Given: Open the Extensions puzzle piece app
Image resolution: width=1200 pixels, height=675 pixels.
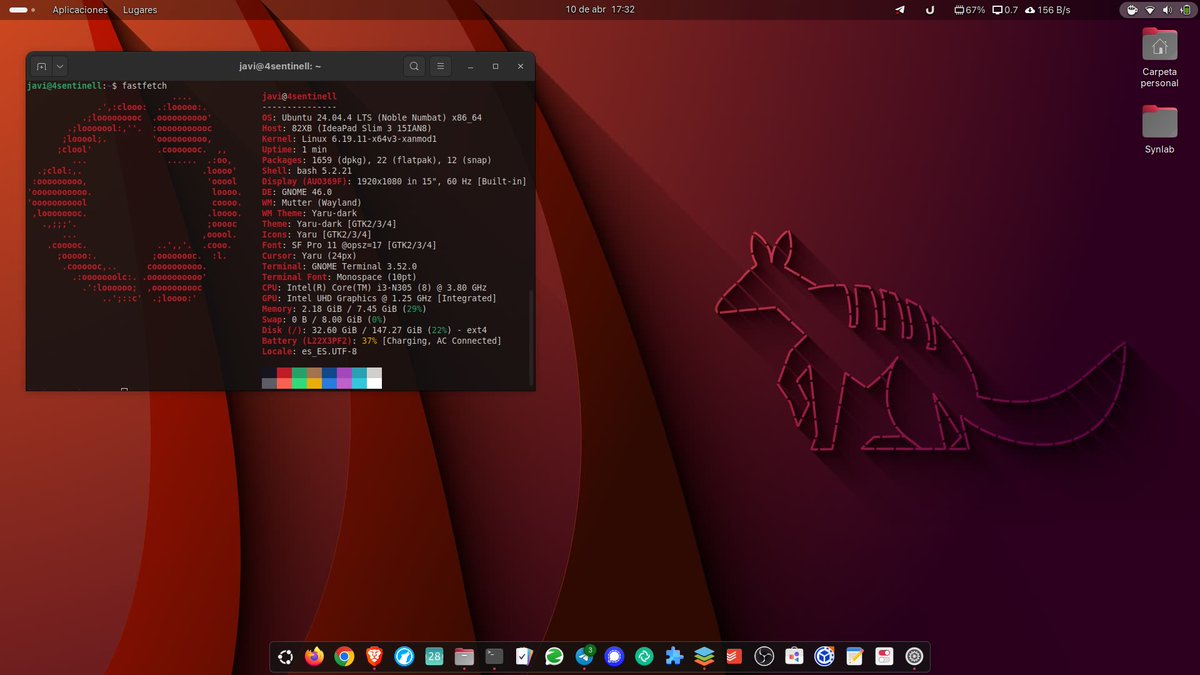Looking at the screenshot, I should [x=675, y=657].
